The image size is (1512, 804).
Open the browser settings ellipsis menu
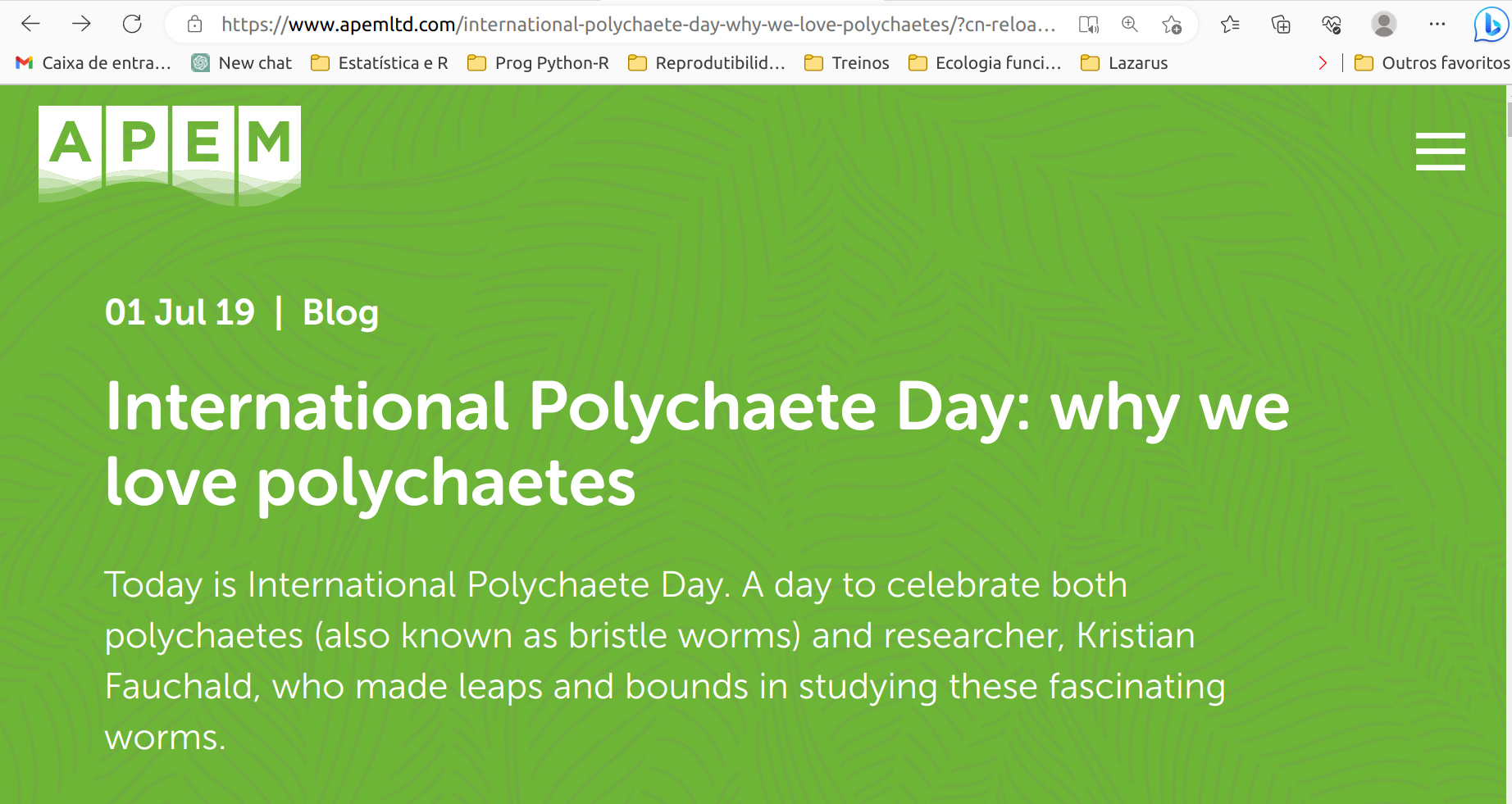pyautogui.click(x=1437, y=25)
